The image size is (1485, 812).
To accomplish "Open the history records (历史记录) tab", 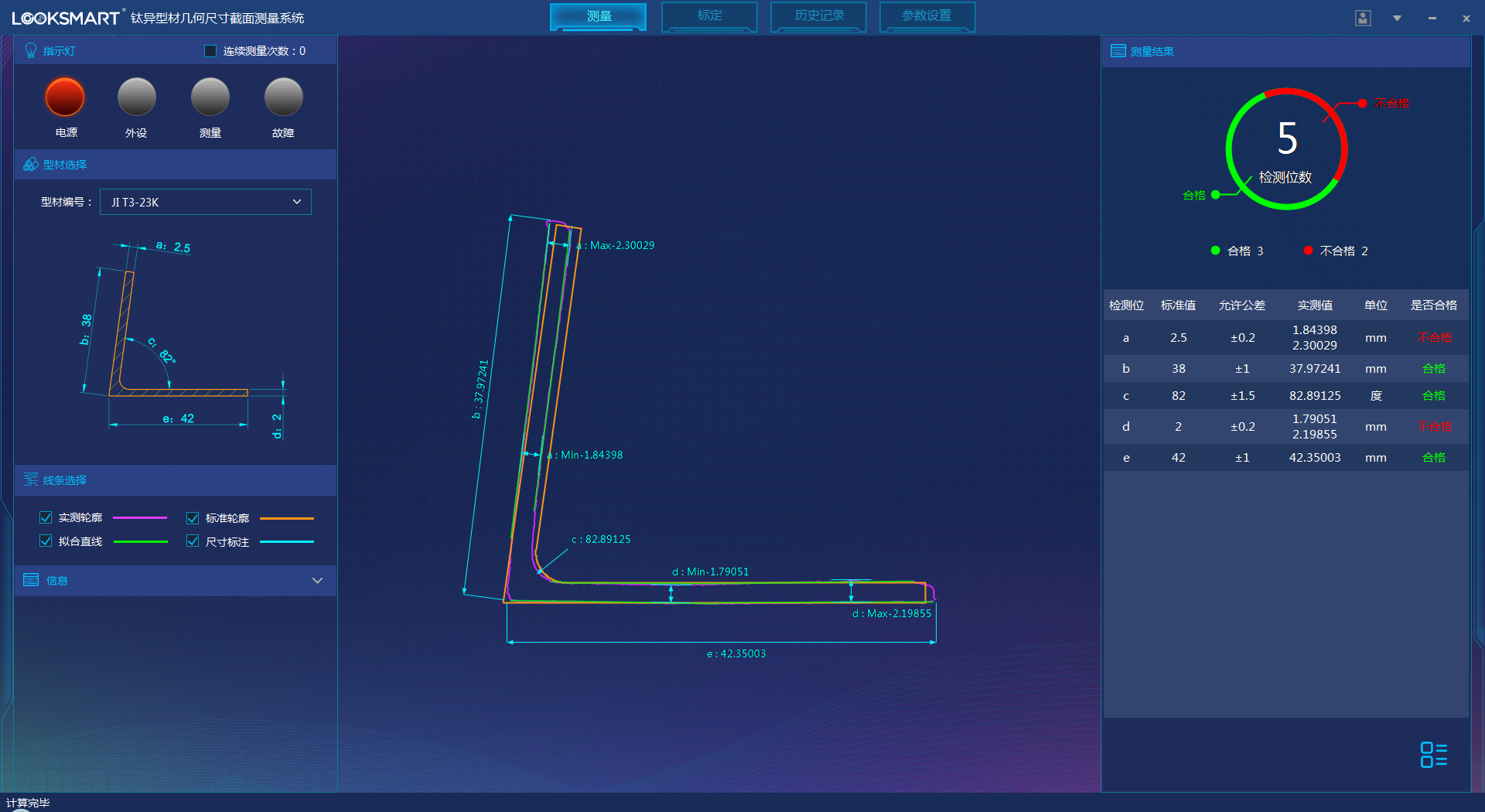I will click(x=819, y=16).
